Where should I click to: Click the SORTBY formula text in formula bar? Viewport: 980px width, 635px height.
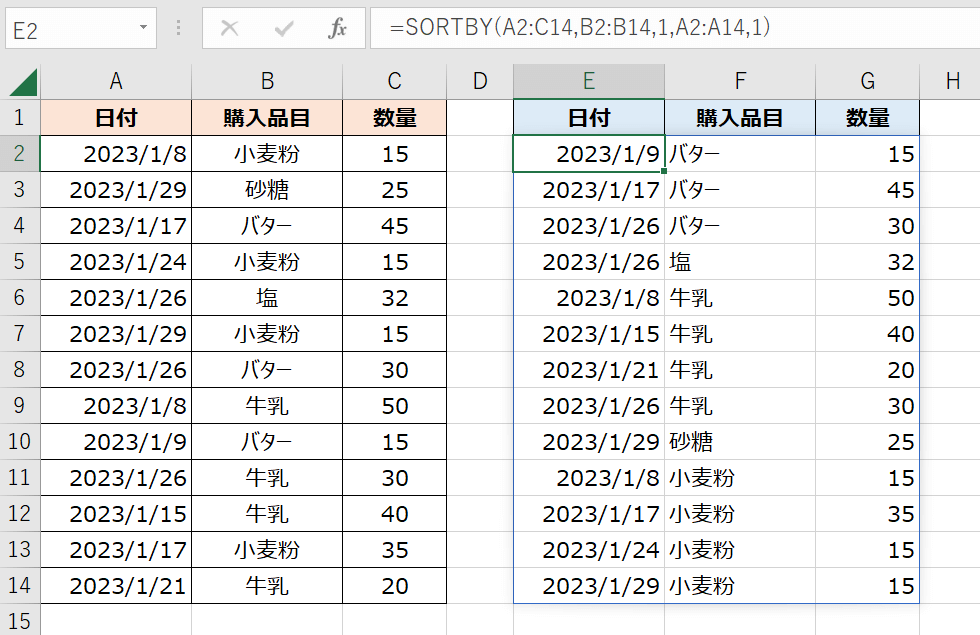pos(580,28)
